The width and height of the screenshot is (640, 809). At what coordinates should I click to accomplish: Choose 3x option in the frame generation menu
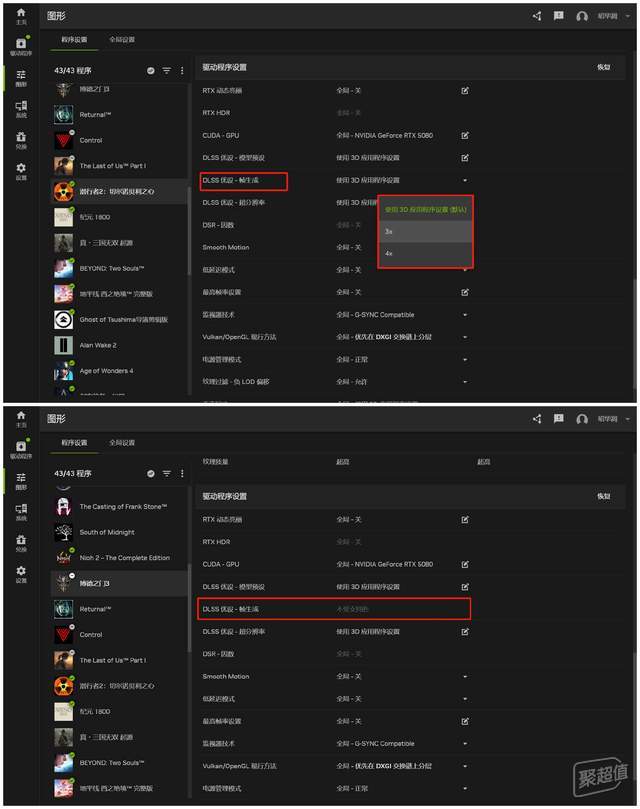tap(425, 232)
